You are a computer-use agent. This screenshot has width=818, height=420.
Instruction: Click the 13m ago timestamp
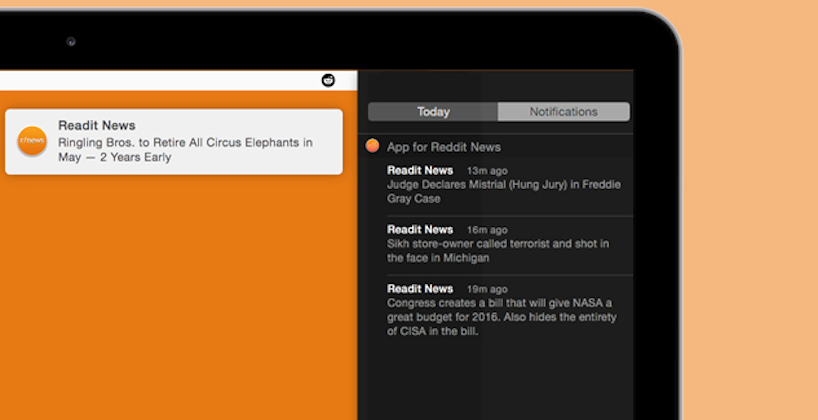pos(487,171)
